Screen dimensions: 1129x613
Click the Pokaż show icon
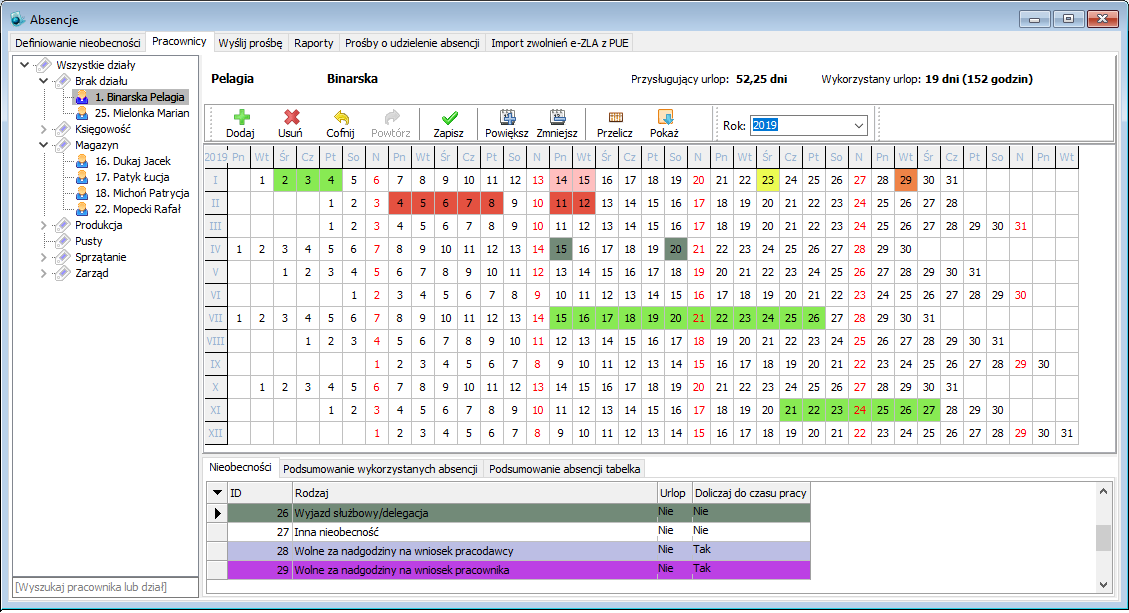[665, 117]
